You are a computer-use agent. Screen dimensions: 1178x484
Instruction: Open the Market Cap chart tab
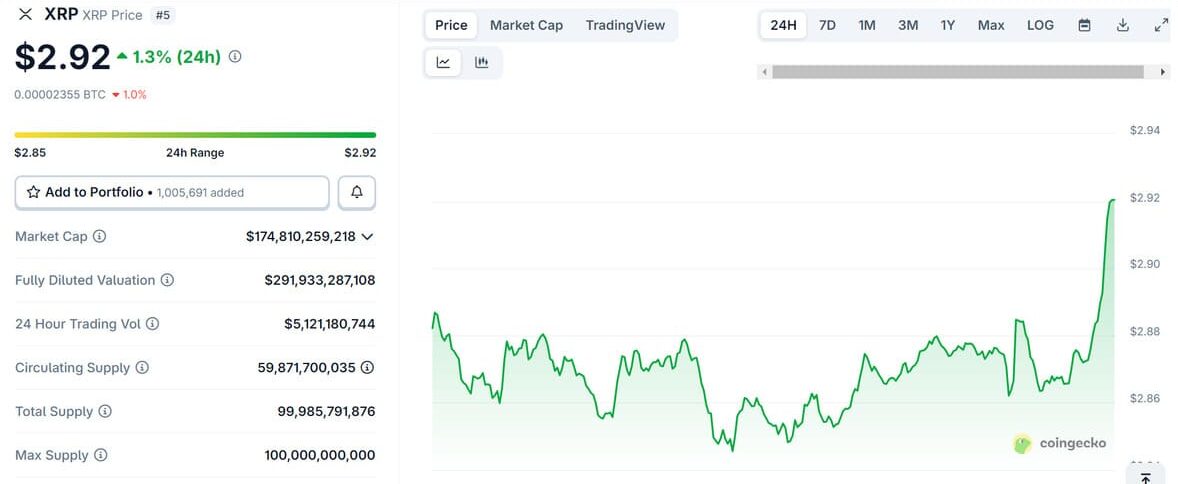point(526,25)
